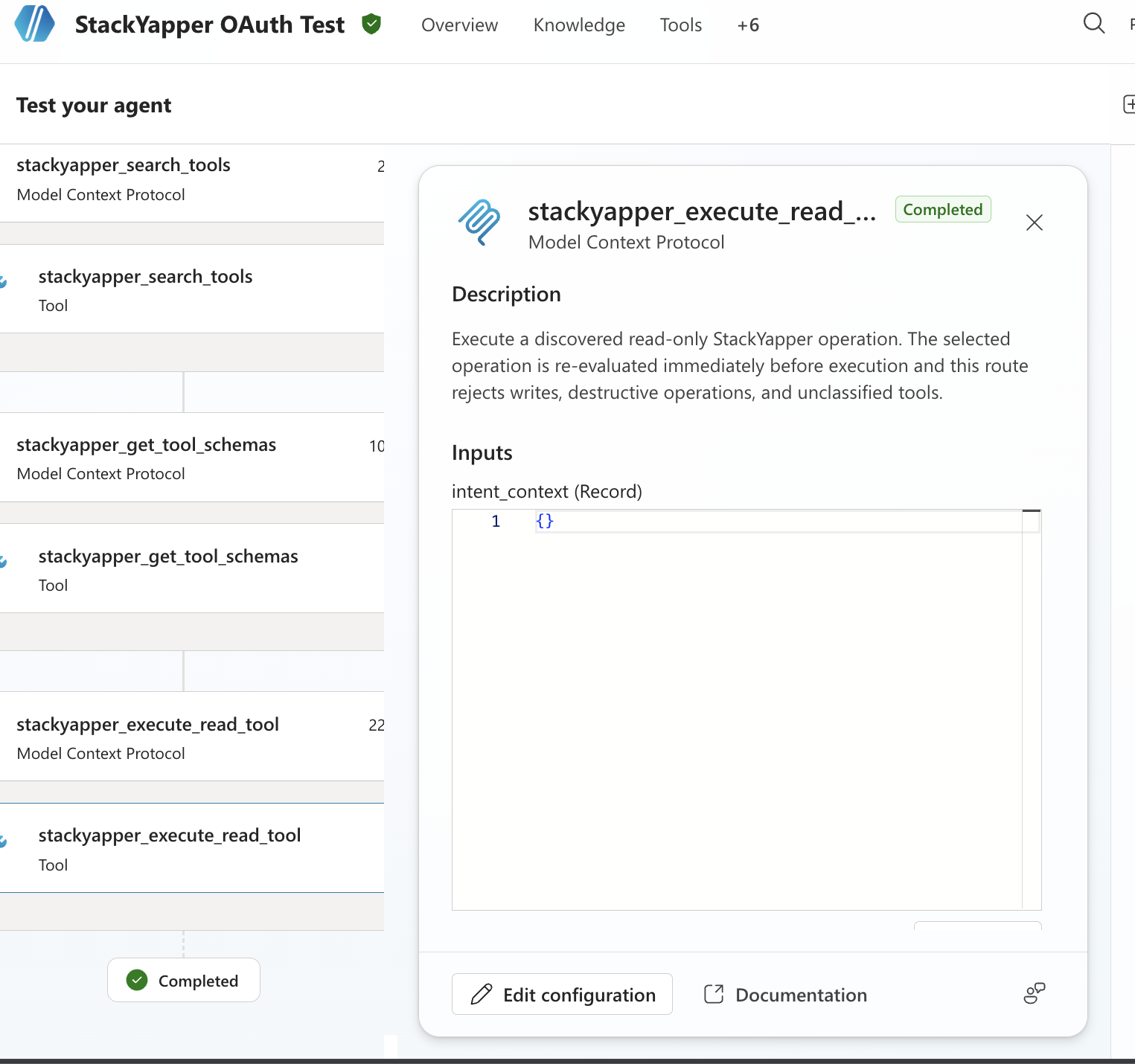Open the Knowledge tab
Image resolution: width=1135 pixels, height=1064 pixels.
tap(579, 25)
